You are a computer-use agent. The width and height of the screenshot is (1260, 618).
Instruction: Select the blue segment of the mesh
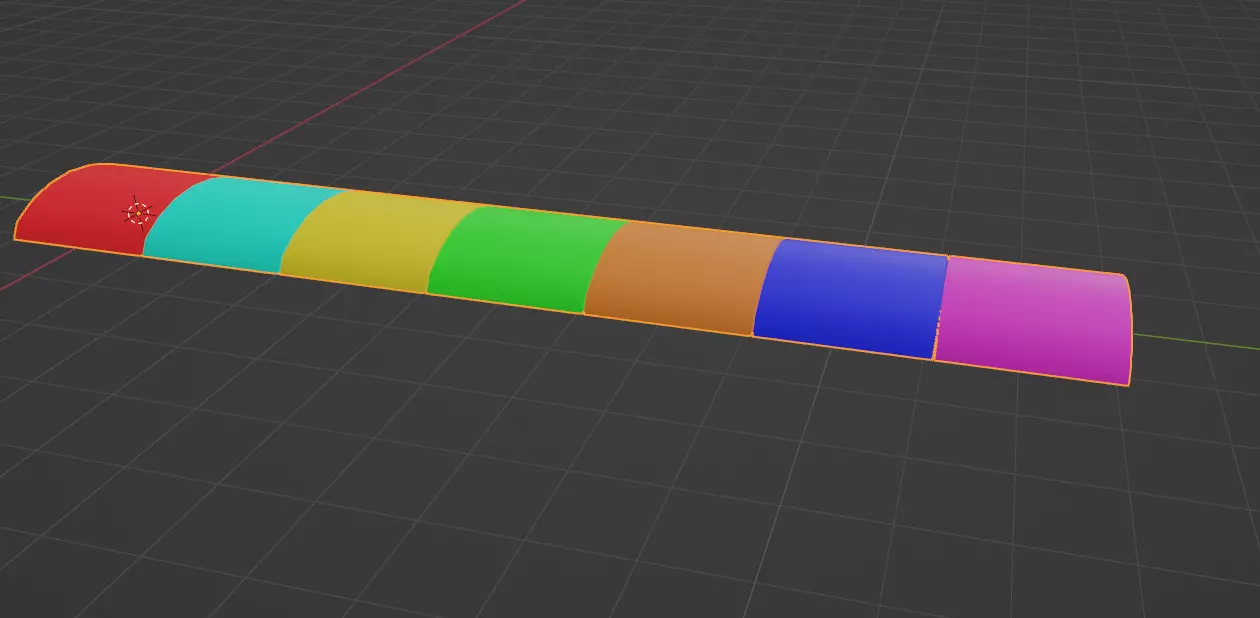(x=848, y=298)
